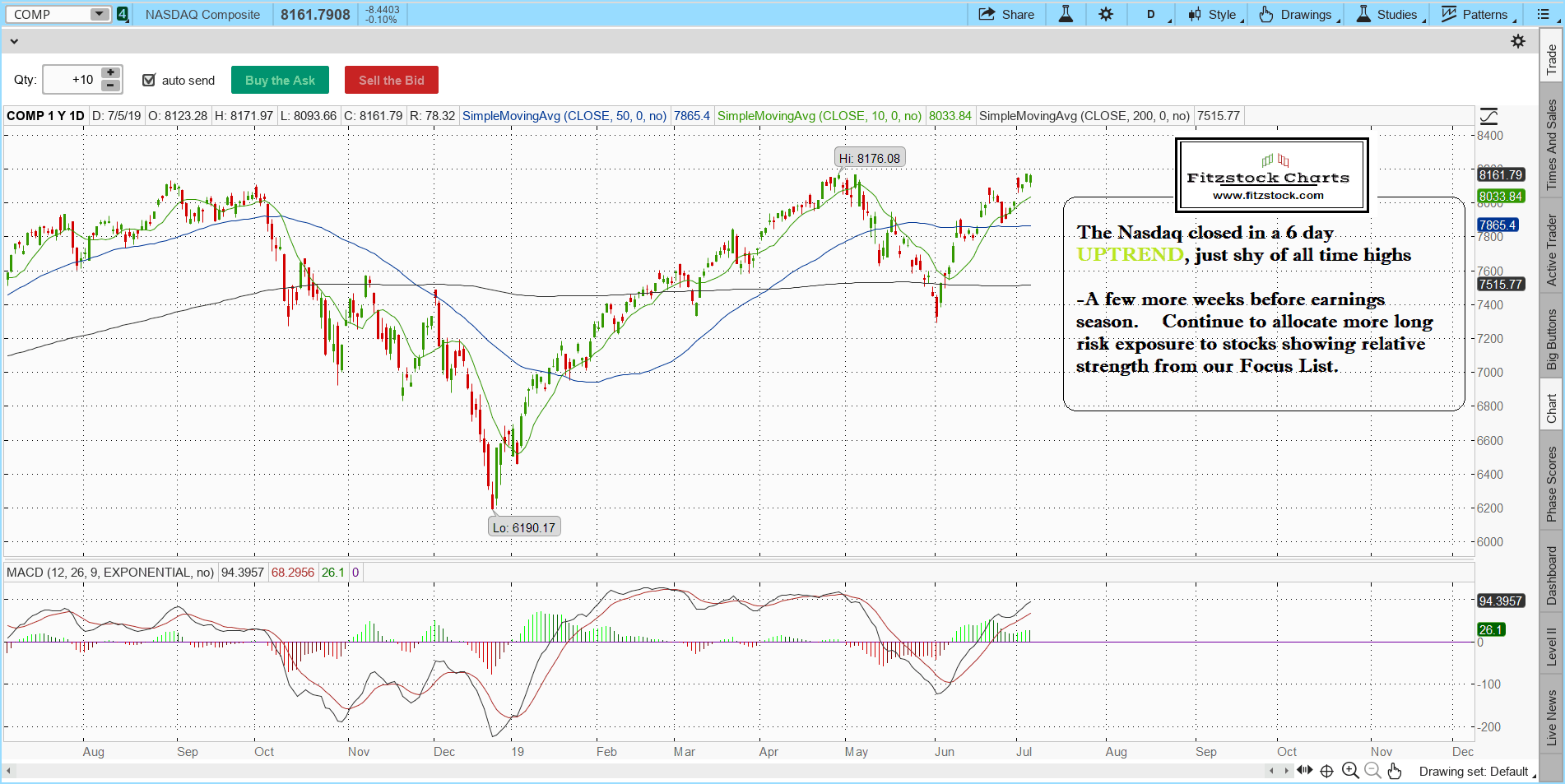Click the zoom in magnifier icon
The height and width of the screenshot is (784, 1565).
1349,770
